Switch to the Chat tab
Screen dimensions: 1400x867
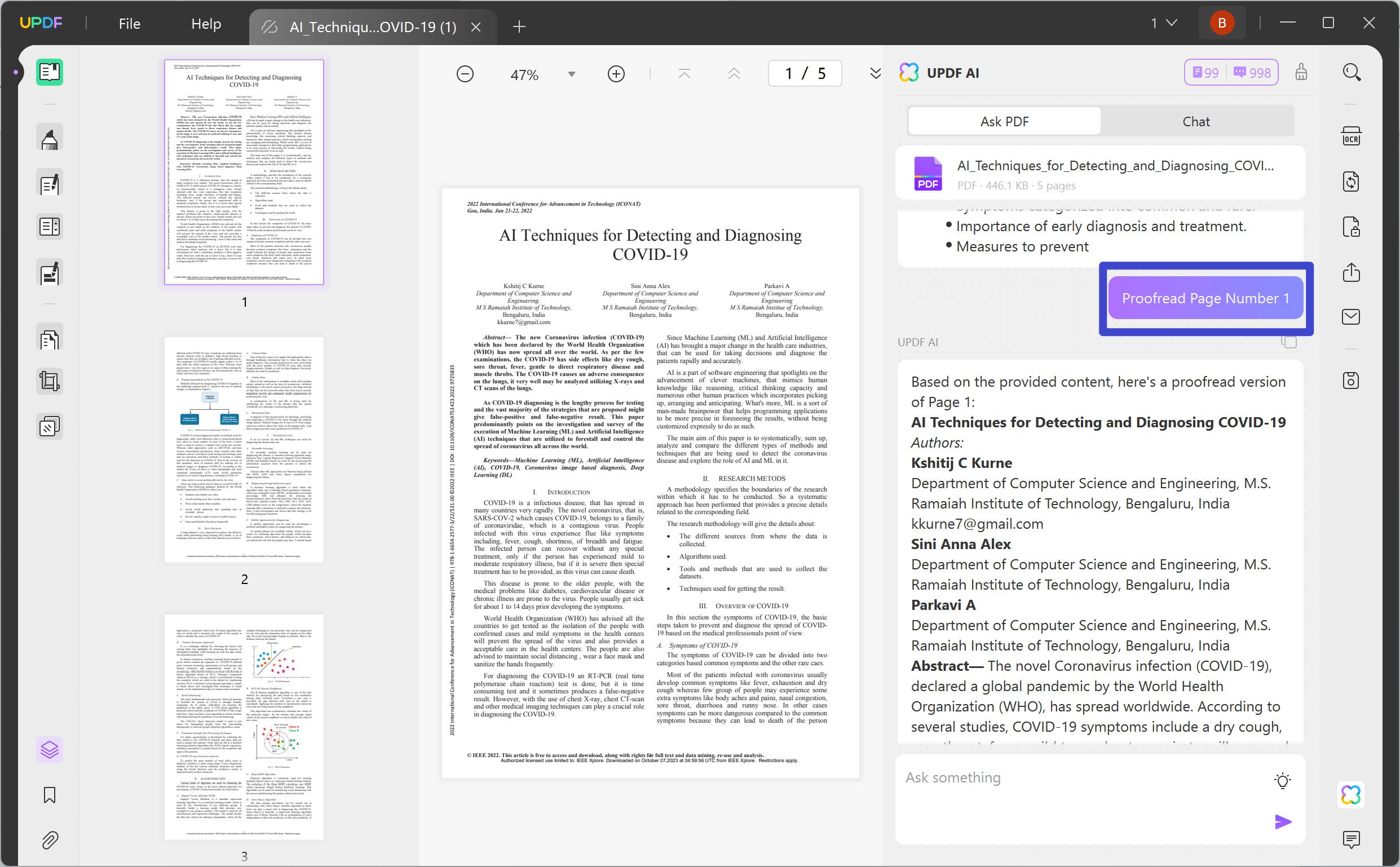pos(1195,121)
